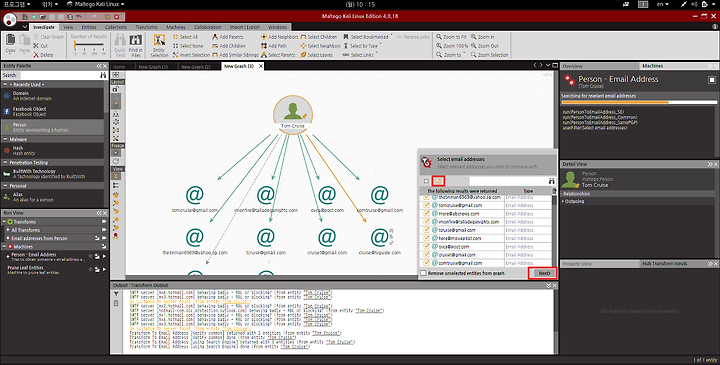Delete the selected entity
Viewport: 720px width, 365px height.
click(x=43, y=55)
